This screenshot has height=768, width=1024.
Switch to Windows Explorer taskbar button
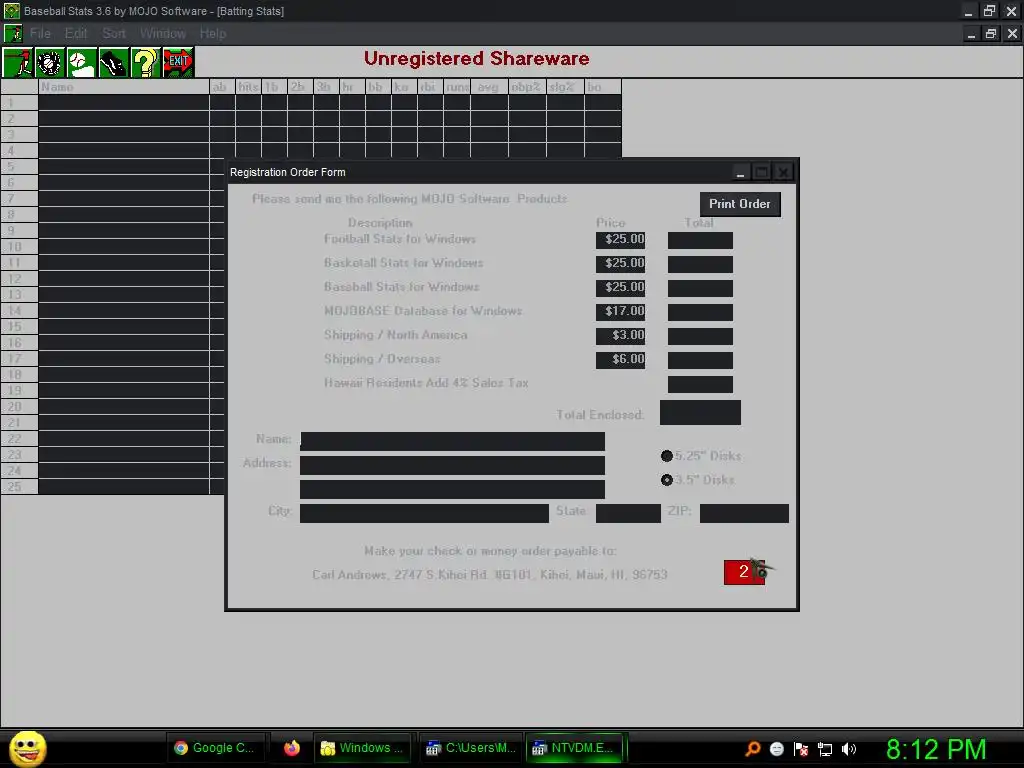362,748
